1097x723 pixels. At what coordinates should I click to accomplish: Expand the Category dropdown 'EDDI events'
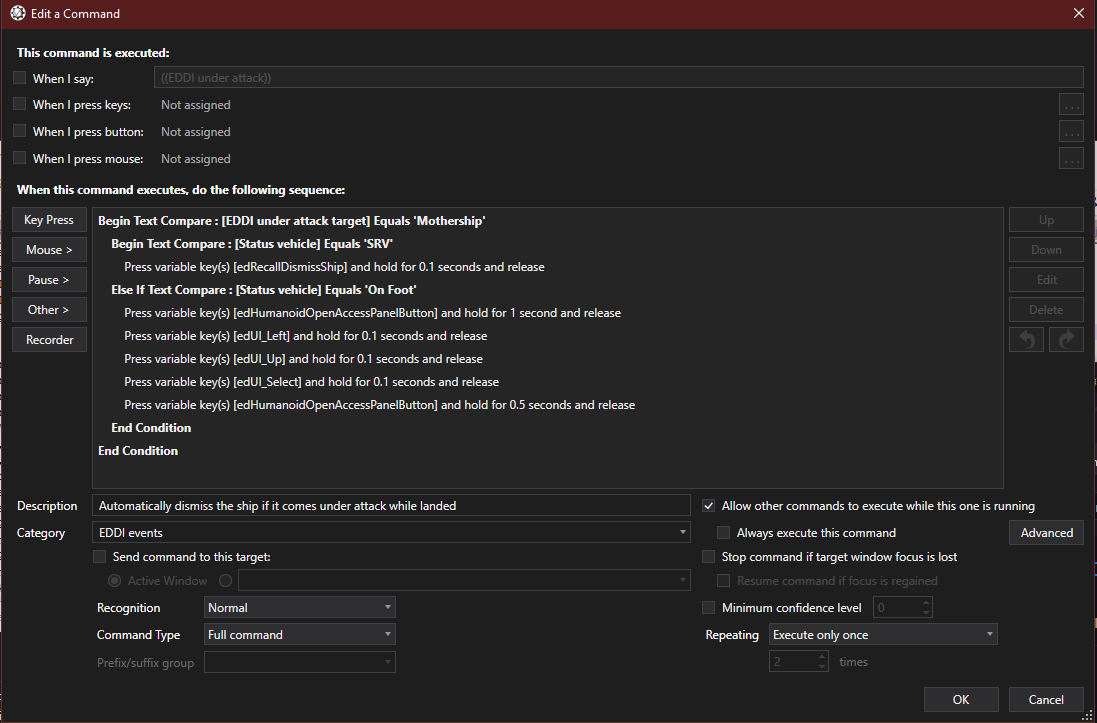391,533
